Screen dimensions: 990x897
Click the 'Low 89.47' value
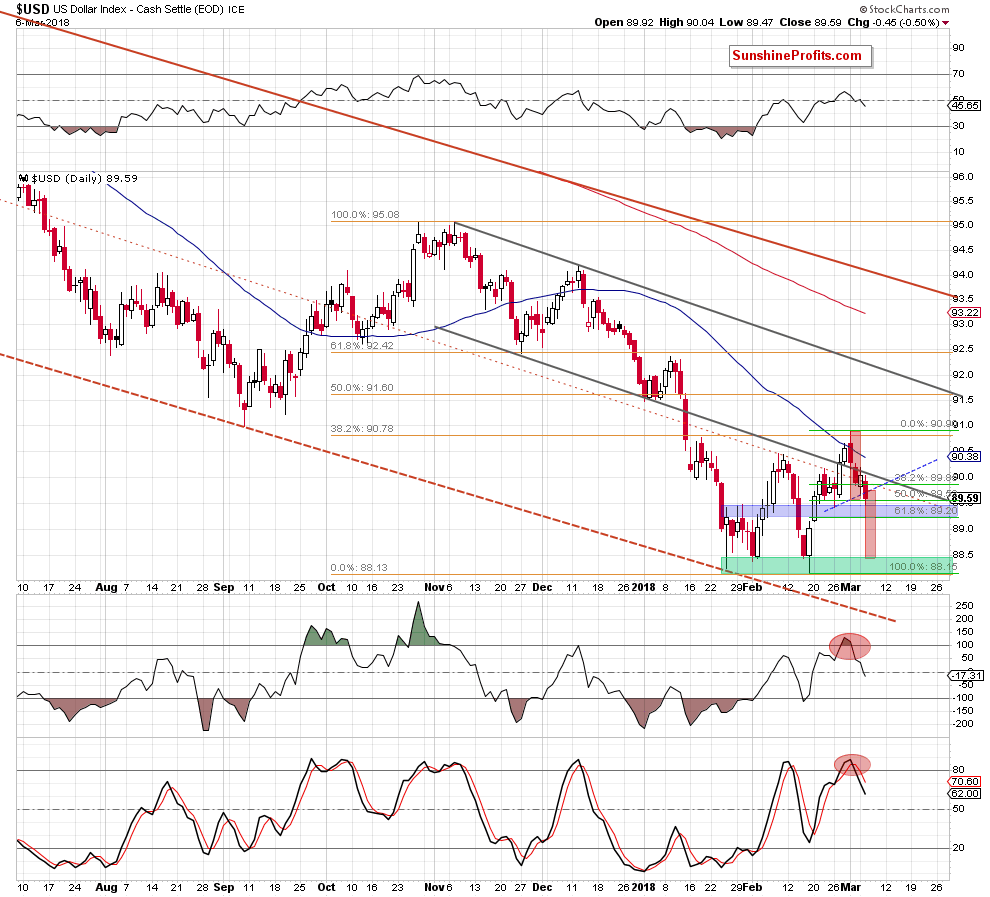[746, 22]
